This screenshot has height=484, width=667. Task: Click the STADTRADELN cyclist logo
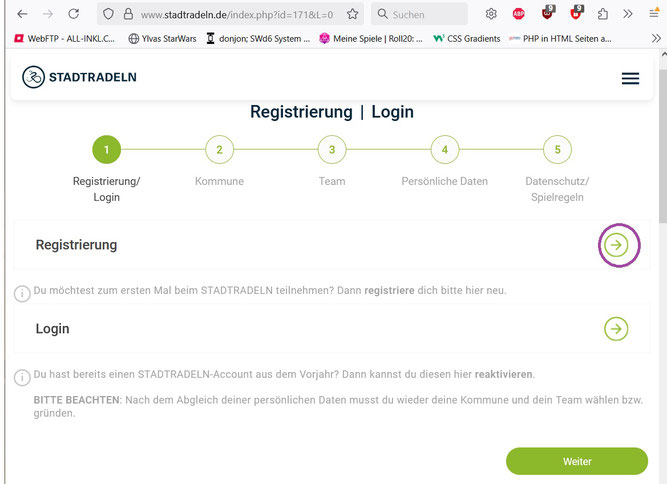33,77
